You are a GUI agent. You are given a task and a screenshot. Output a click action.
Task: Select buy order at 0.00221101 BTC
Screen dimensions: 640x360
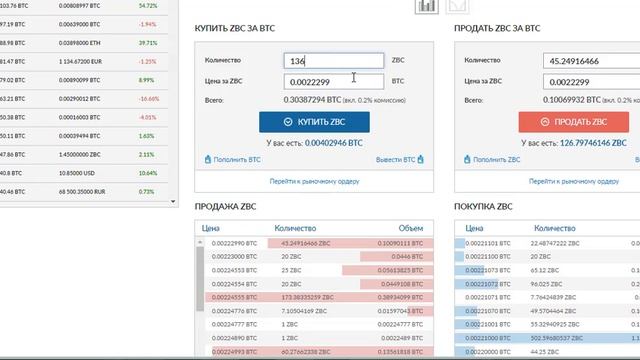pyautogui.click(x=547, y=243)
